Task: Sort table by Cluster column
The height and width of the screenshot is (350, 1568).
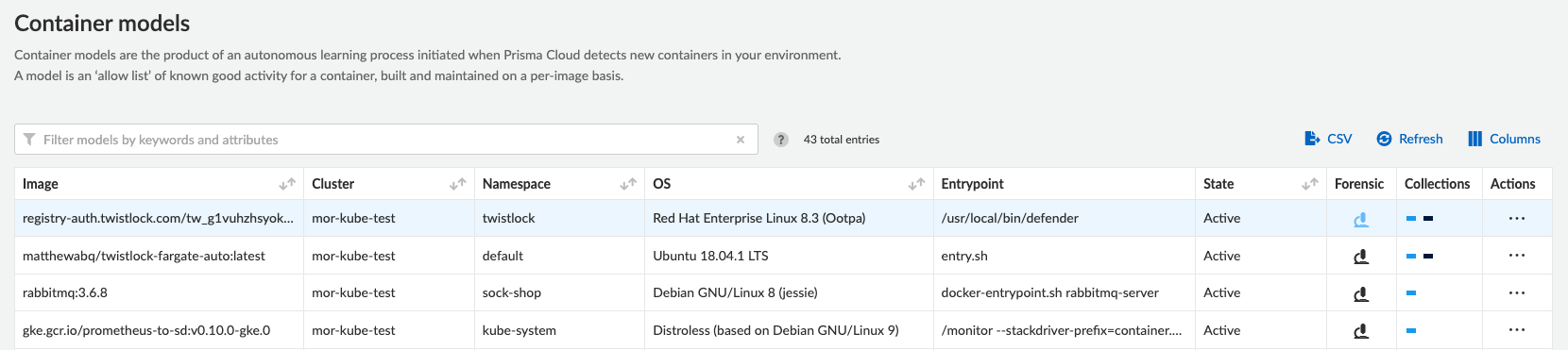Action: pos(458,184)
